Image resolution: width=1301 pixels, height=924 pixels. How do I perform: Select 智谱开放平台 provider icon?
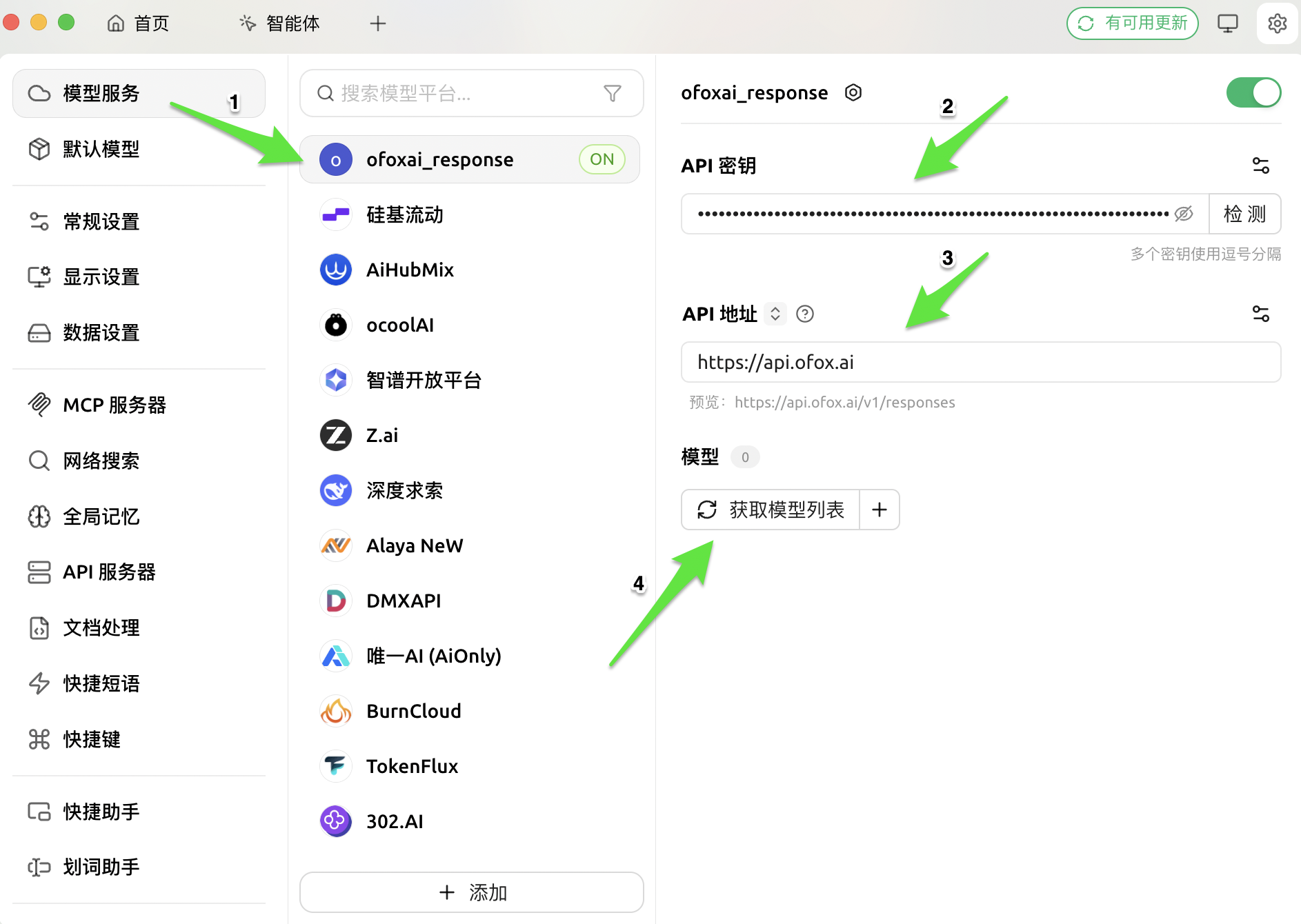pos(336,380)
